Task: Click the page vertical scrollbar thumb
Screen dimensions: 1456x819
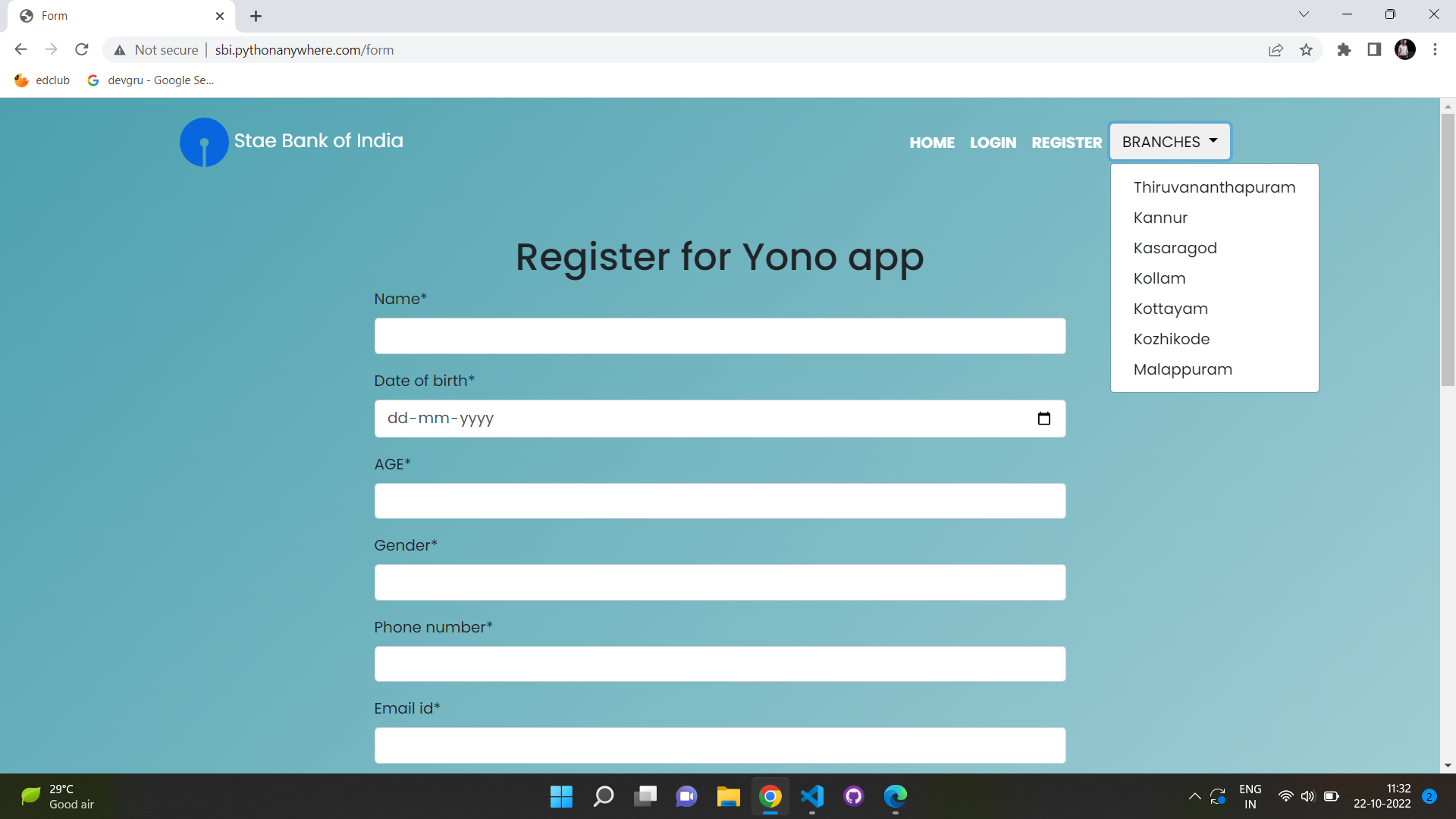Action: pos(1448,250)
